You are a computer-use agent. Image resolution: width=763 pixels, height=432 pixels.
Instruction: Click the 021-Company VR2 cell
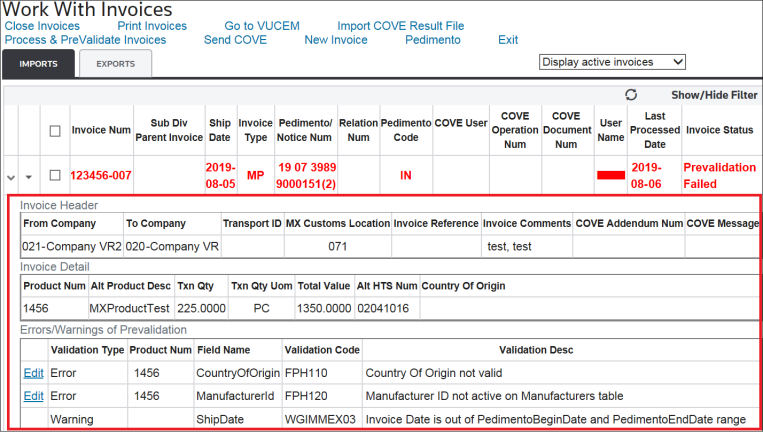72,247
